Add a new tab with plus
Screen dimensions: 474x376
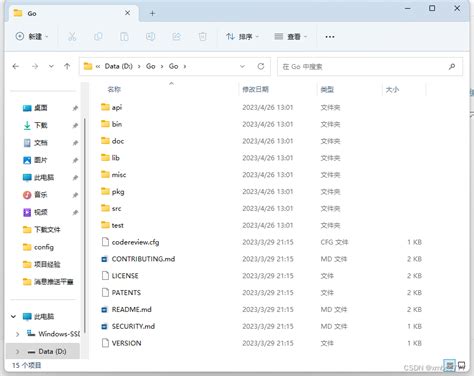click(152, 13)
